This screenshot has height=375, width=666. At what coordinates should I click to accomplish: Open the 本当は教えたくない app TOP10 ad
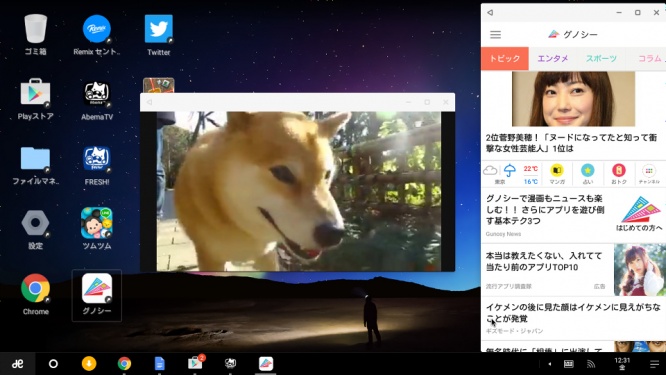coord(544,262)
